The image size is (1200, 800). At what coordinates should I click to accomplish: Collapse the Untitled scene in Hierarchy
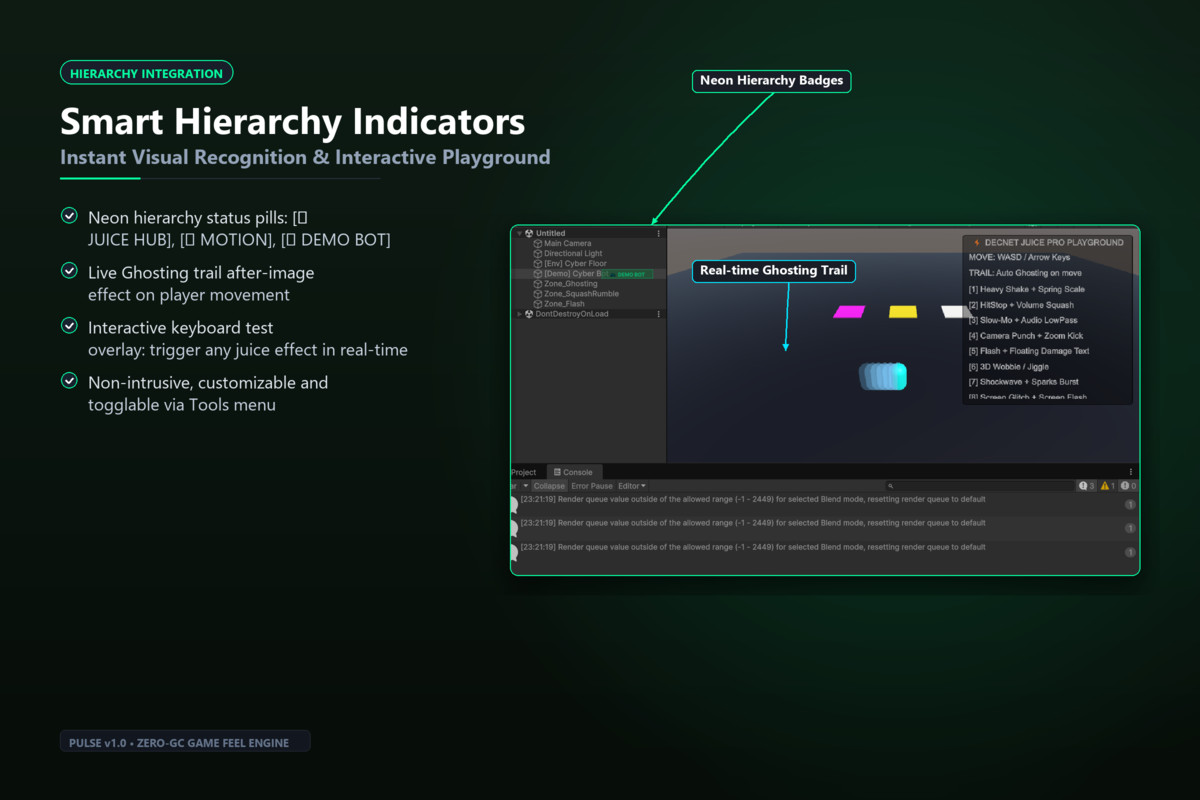[520, 233]
